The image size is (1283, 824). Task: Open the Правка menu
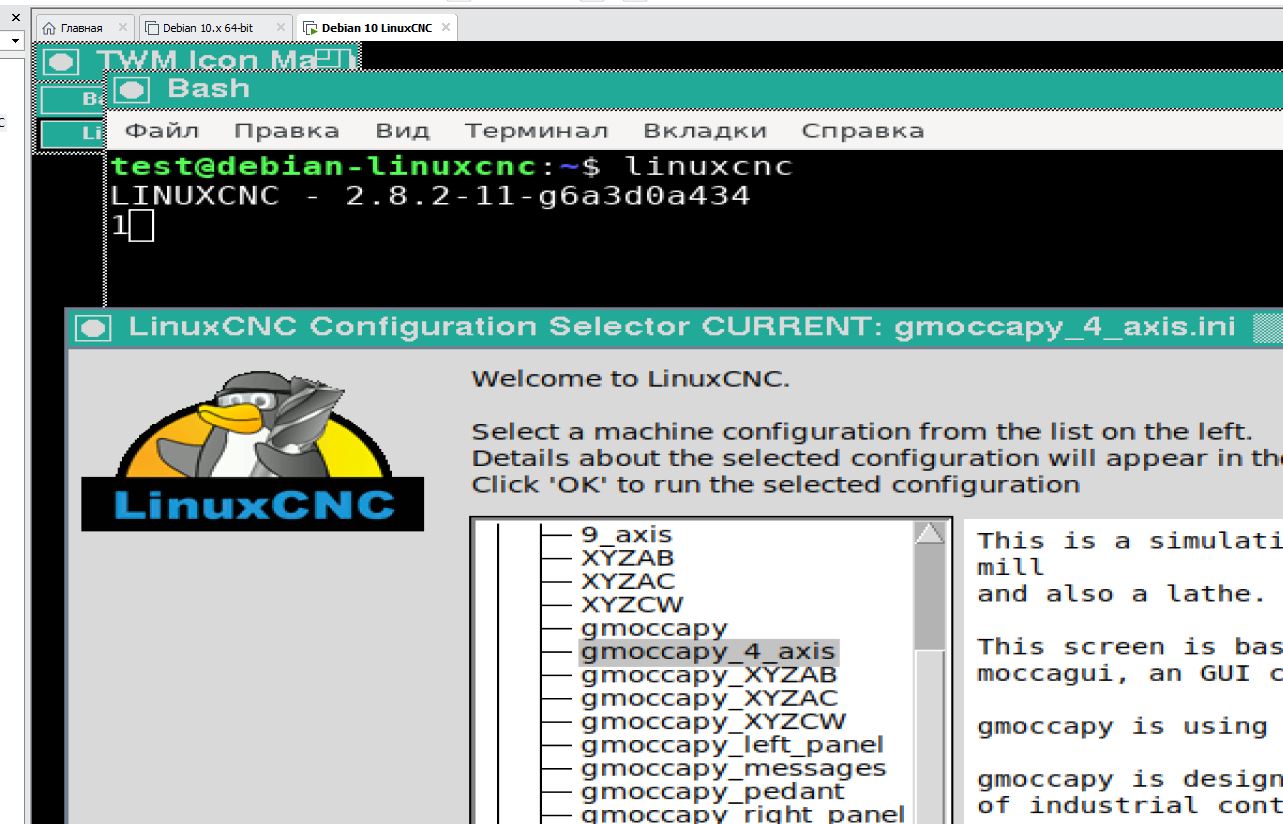click(287, 131)
